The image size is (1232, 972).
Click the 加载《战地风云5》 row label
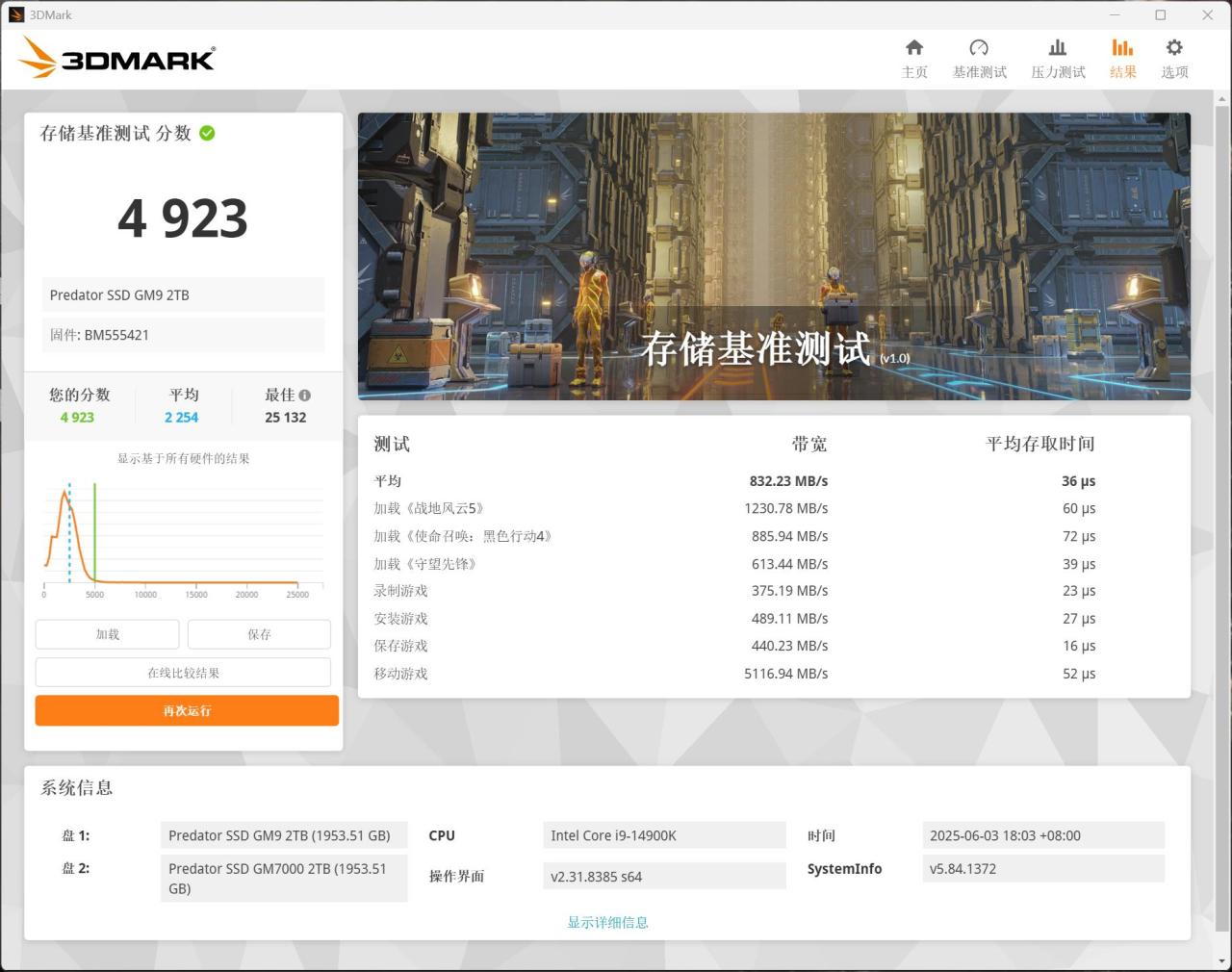[x=429, y=508]
